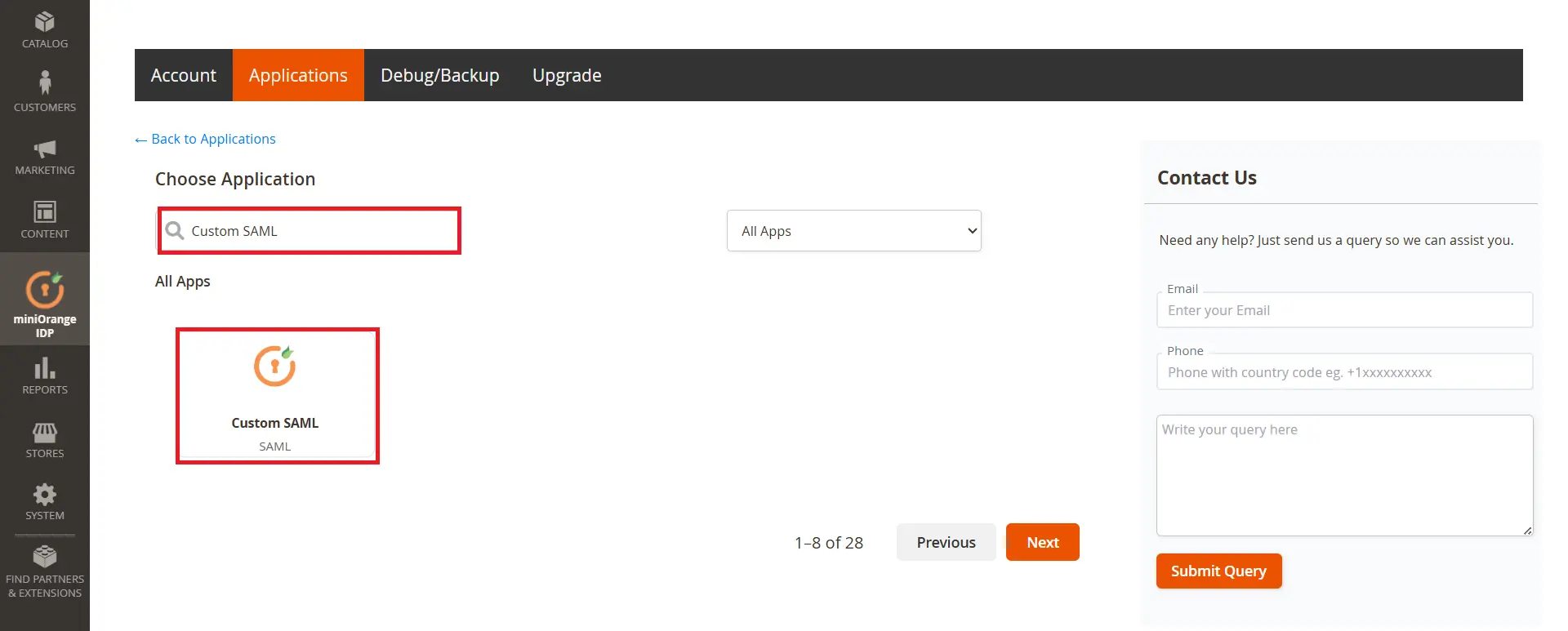Open the miniOrange IDP sidebar item

point(45,300)
